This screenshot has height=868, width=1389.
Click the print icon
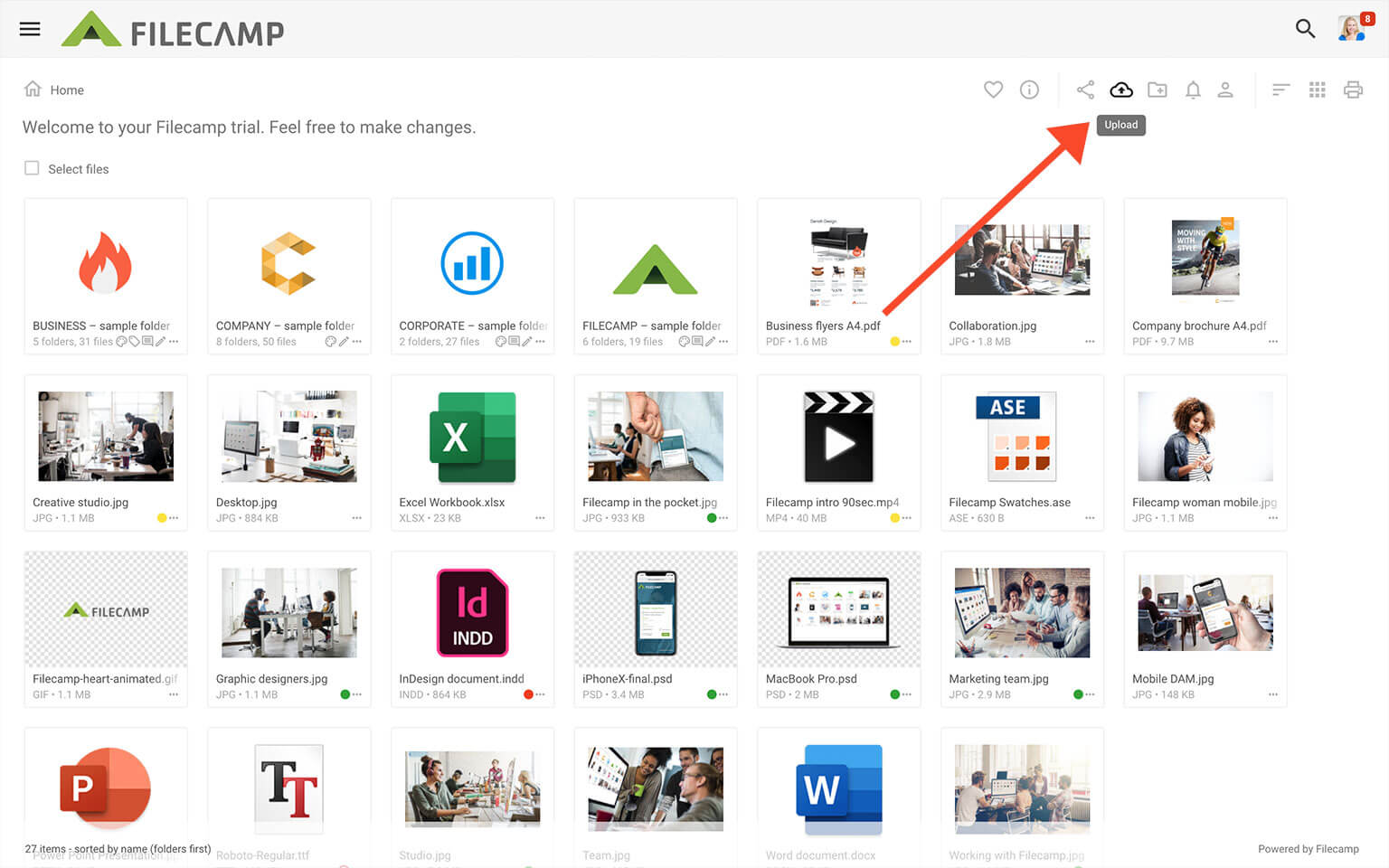click(1353, 90)
